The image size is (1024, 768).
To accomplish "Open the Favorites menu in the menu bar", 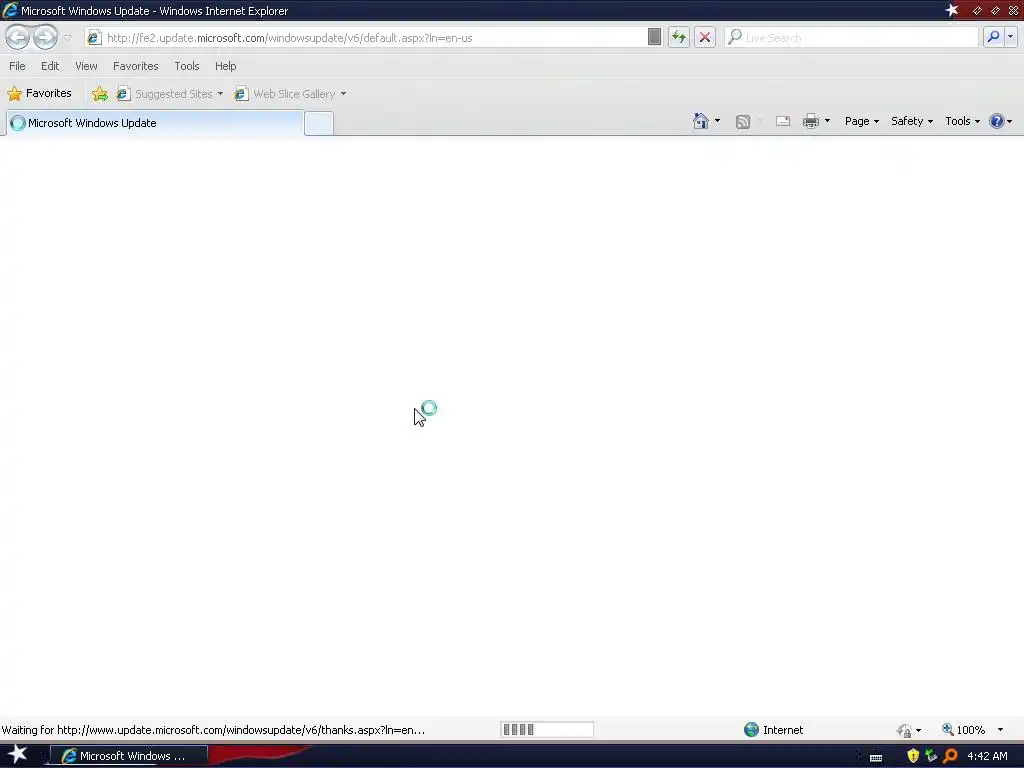I will click(135, 66).
